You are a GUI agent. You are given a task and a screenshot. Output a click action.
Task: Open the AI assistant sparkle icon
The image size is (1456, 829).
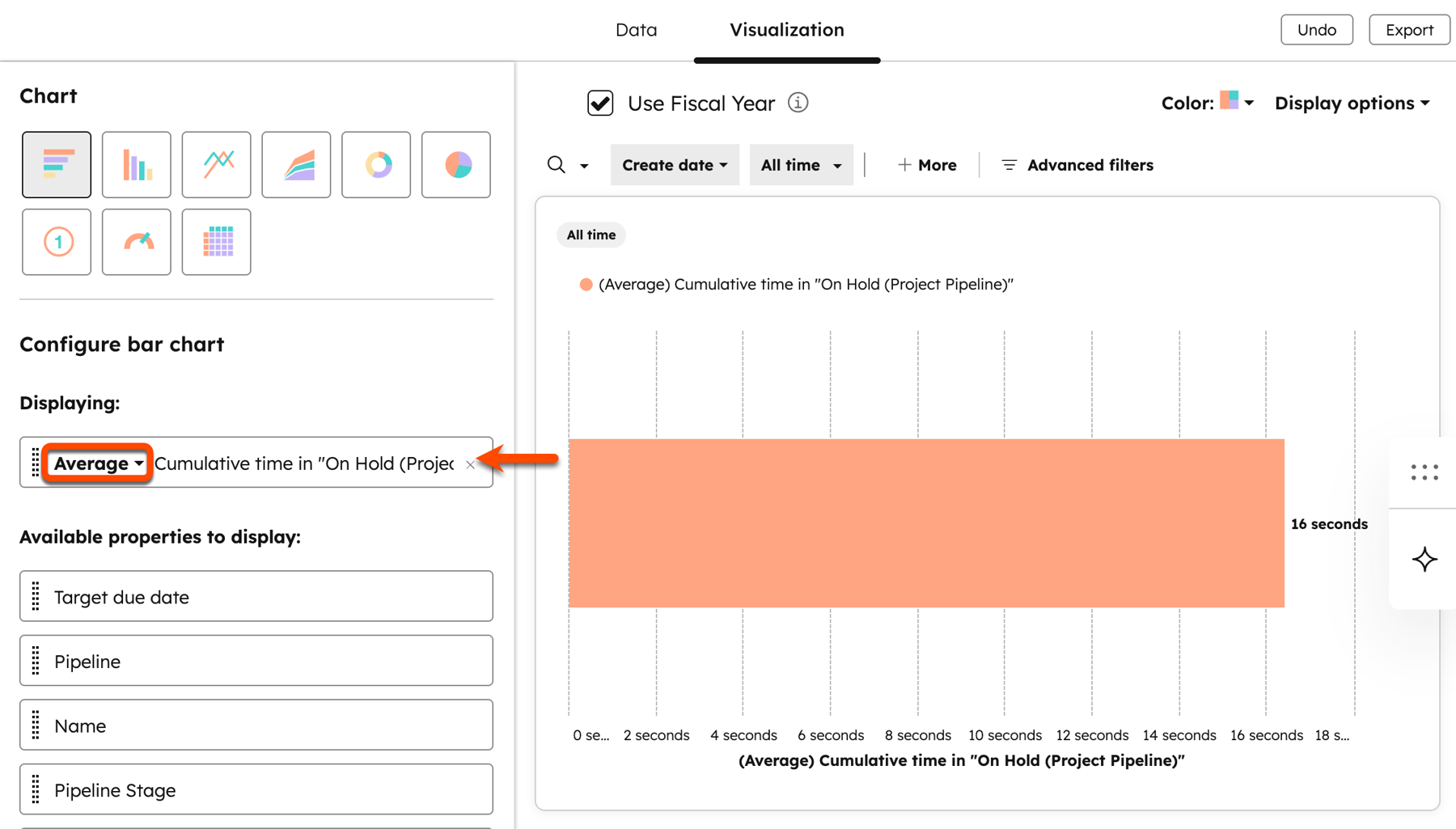click(x=1424, y=559)
